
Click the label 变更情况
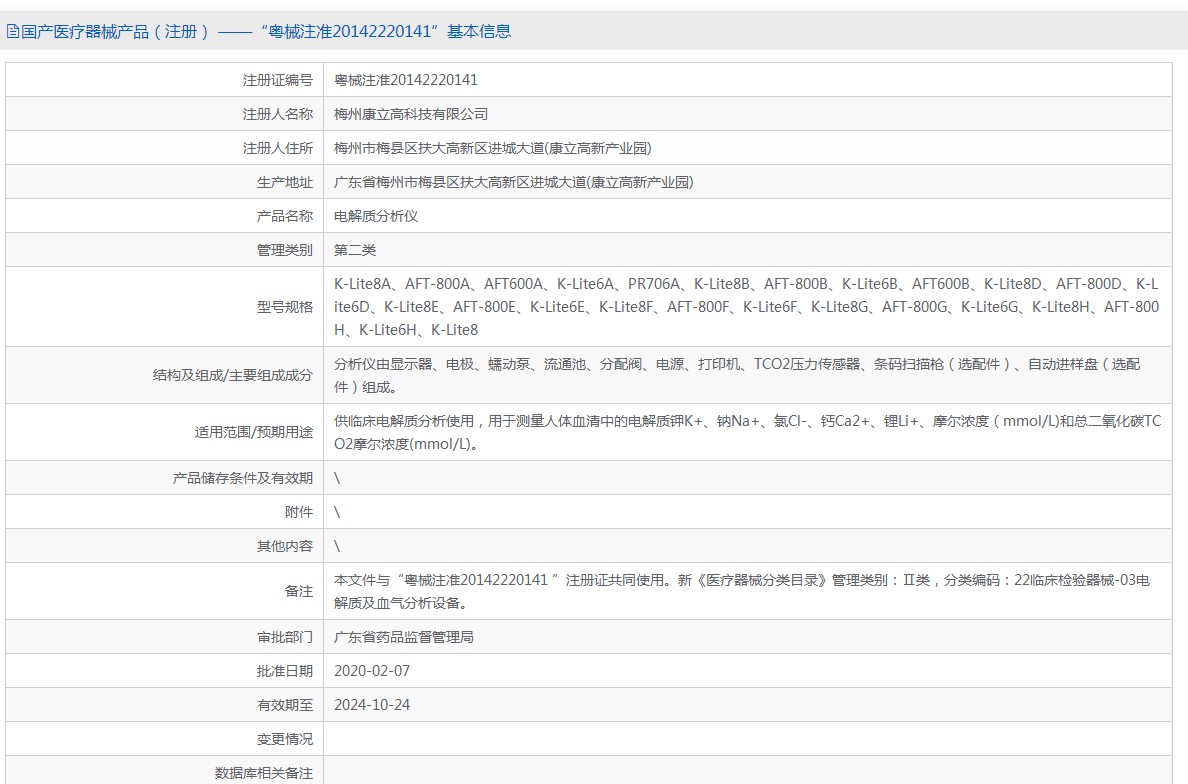284,739
